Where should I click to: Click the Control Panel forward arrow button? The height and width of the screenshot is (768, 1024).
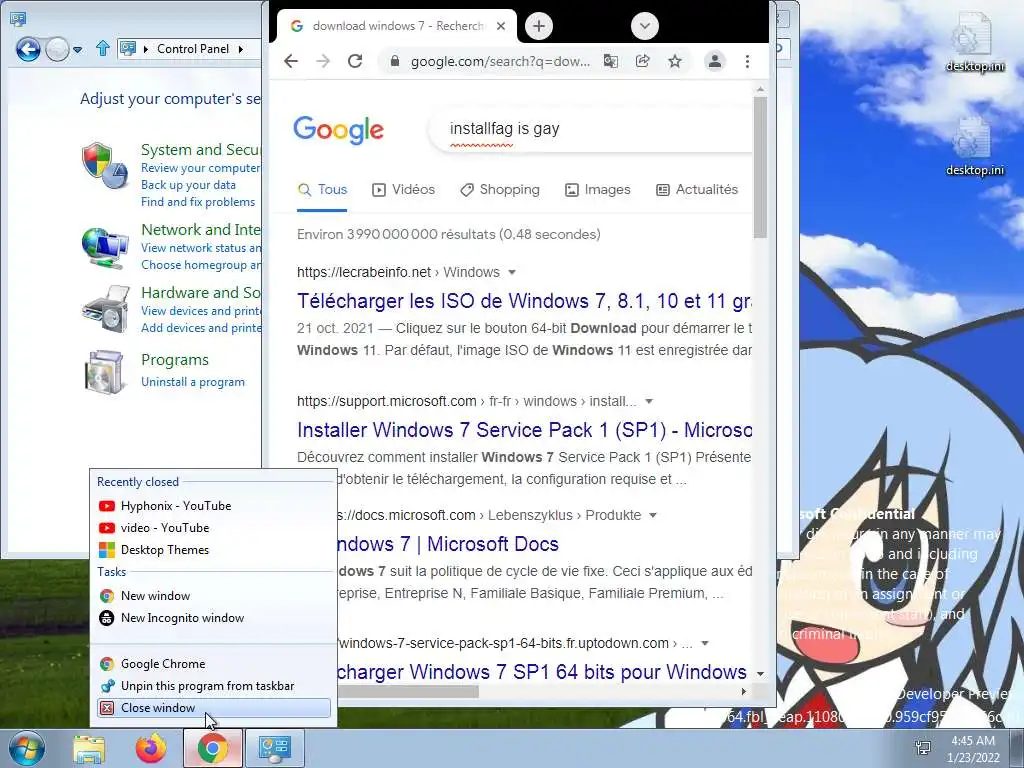pos(57,49)
